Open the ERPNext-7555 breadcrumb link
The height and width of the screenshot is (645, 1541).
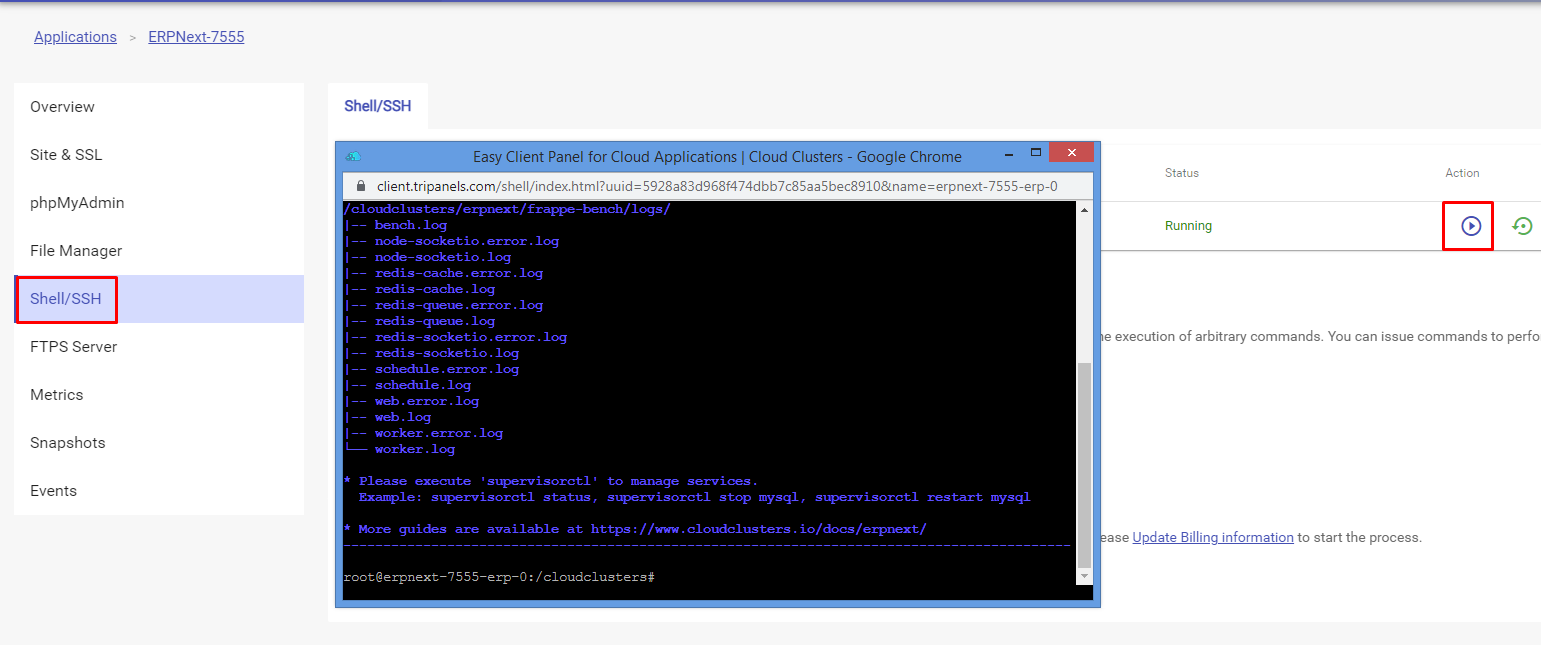tap(196, 37)
